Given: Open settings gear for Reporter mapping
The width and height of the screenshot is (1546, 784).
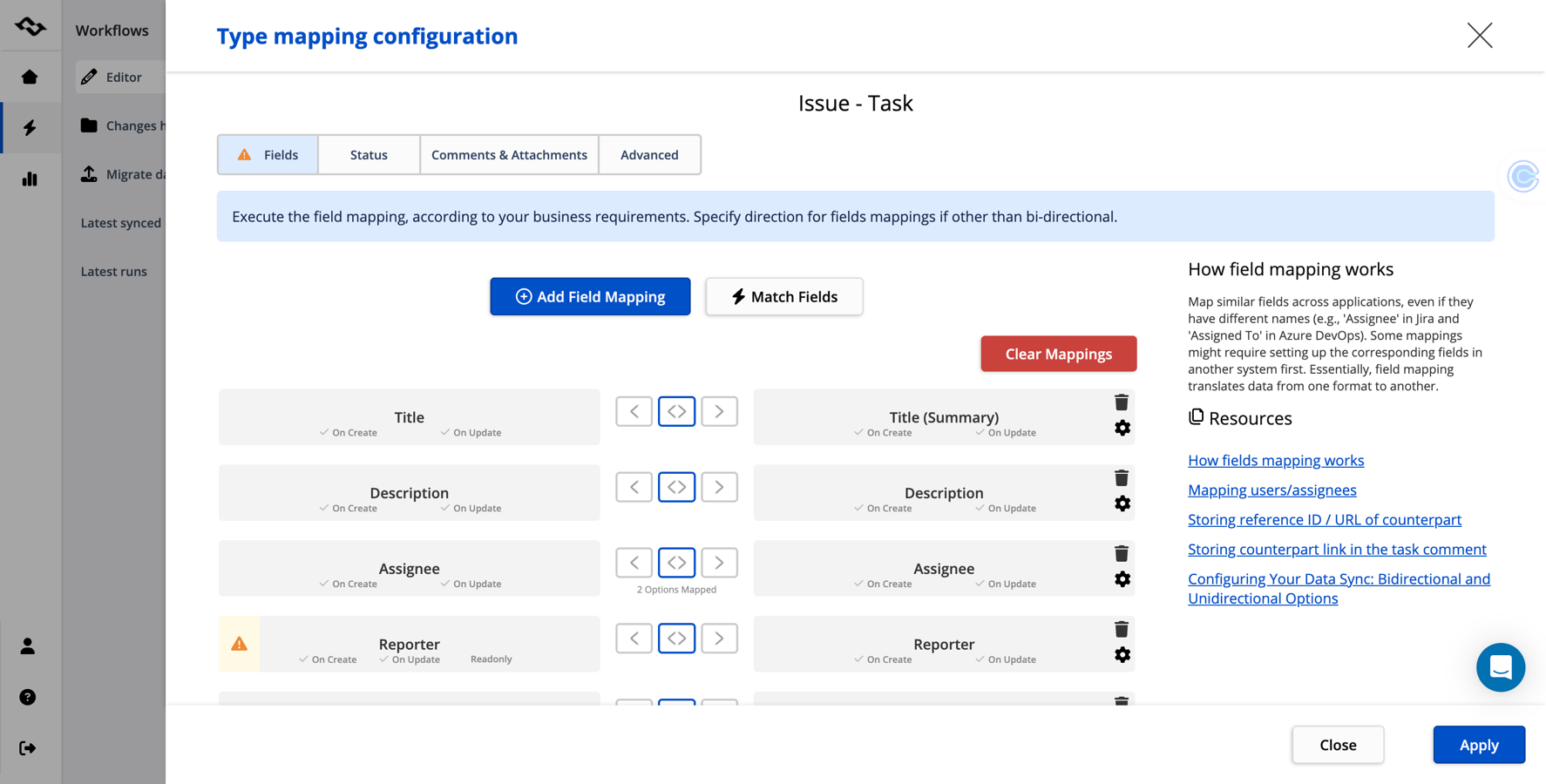Looking at the screenshot, I should (1122, 655).
